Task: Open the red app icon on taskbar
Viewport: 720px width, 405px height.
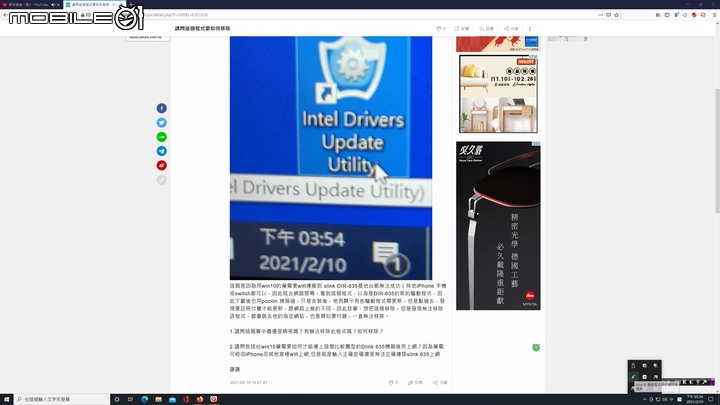Action: [214, 399]
